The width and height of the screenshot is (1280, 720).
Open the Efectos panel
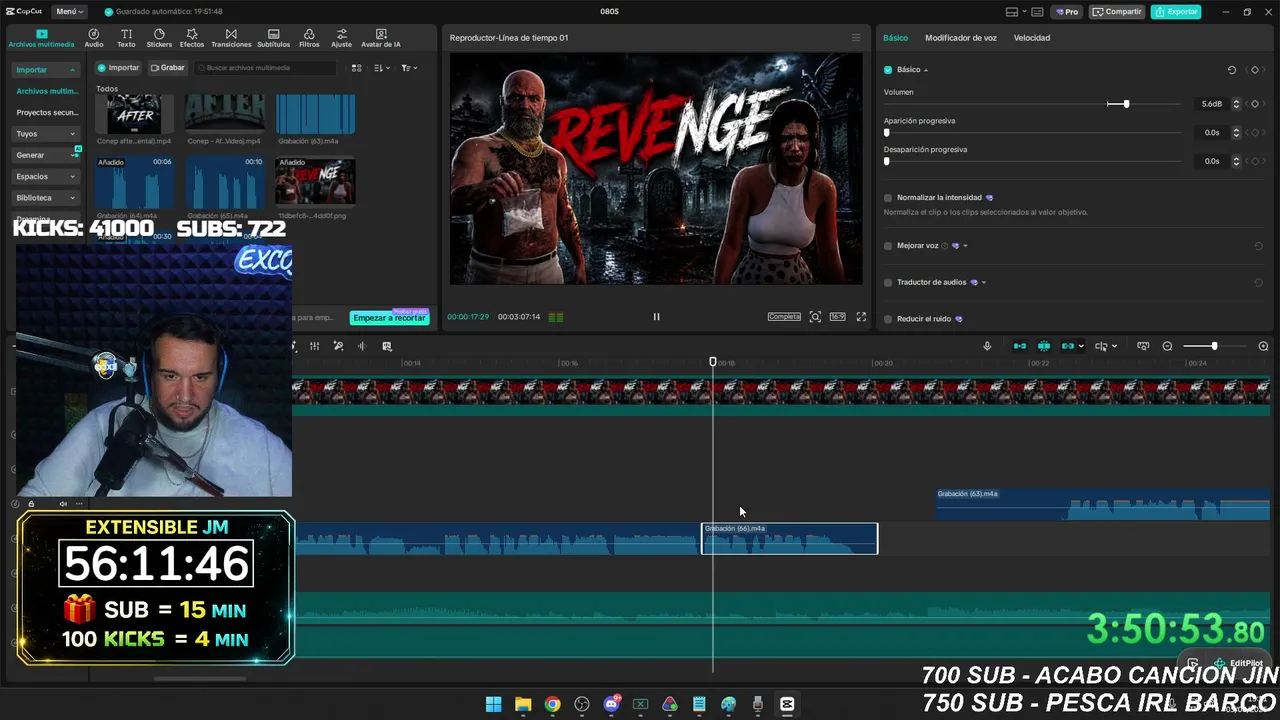[x=192, y=38]
